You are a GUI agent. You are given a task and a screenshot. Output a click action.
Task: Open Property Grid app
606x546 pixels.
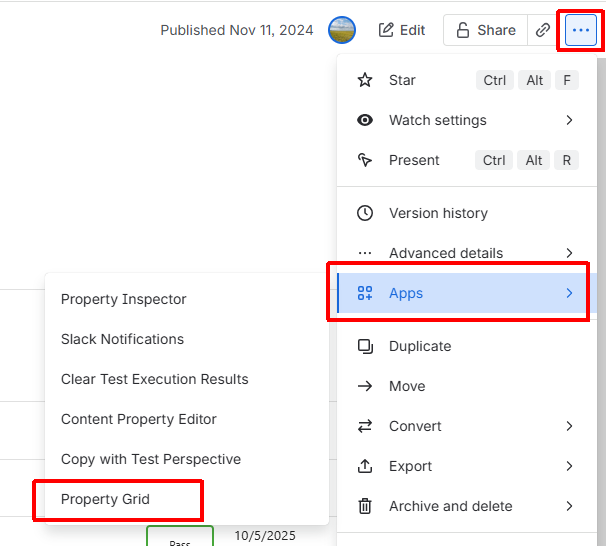coord(105,499)
